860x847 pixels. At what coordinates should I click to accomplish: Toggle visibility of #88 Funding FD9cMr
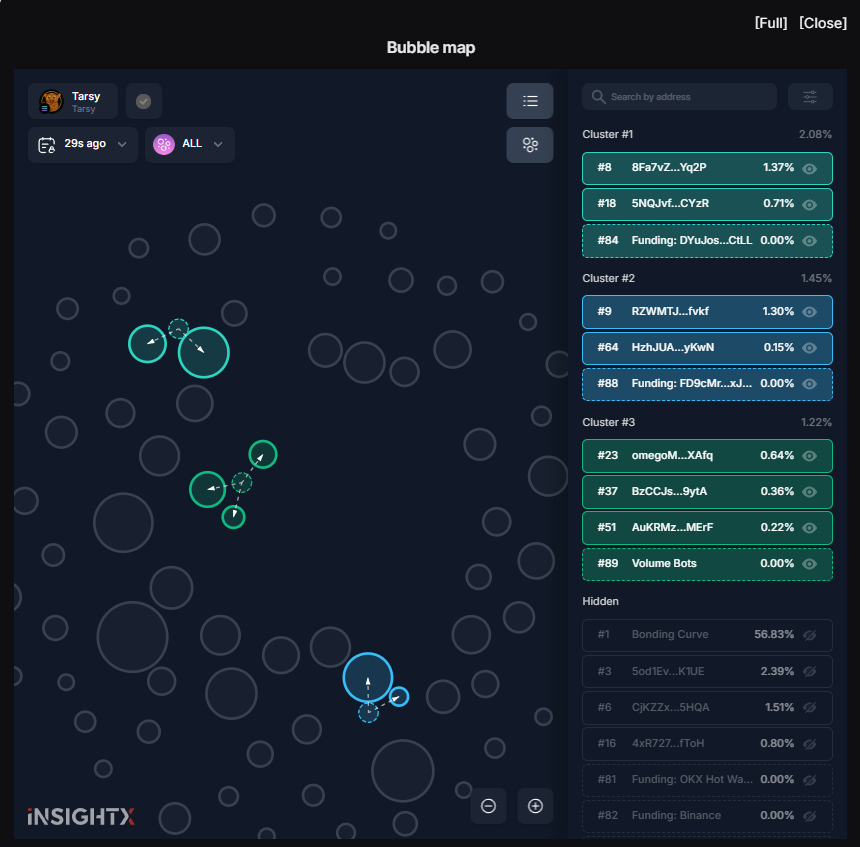pos(810,384)
